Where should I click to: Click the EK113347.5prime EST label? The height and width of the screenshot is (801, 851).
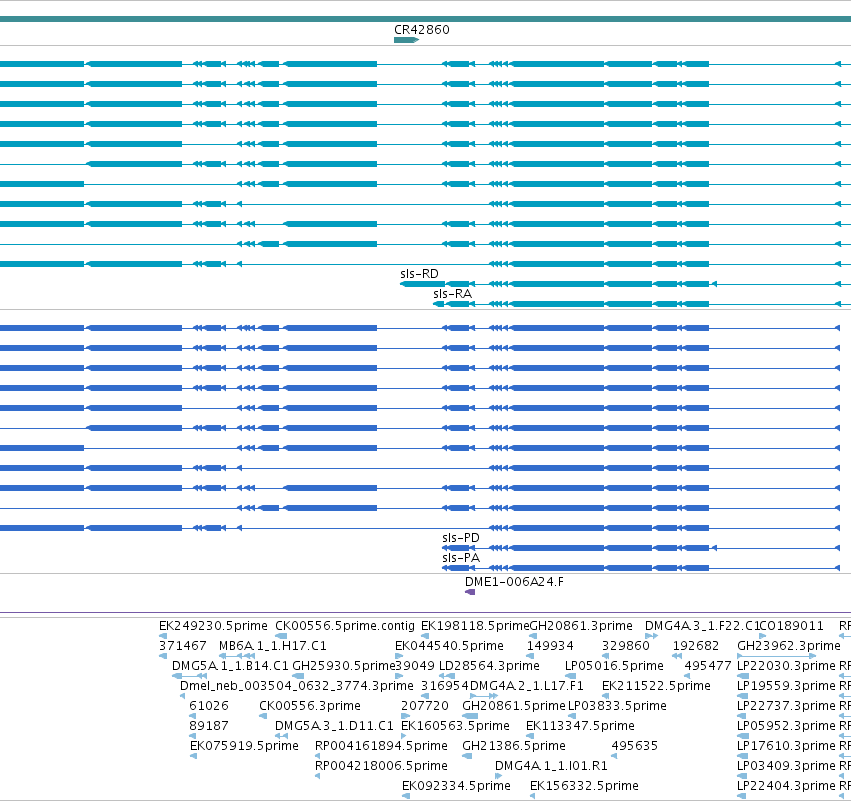click(x=580, y=726)
